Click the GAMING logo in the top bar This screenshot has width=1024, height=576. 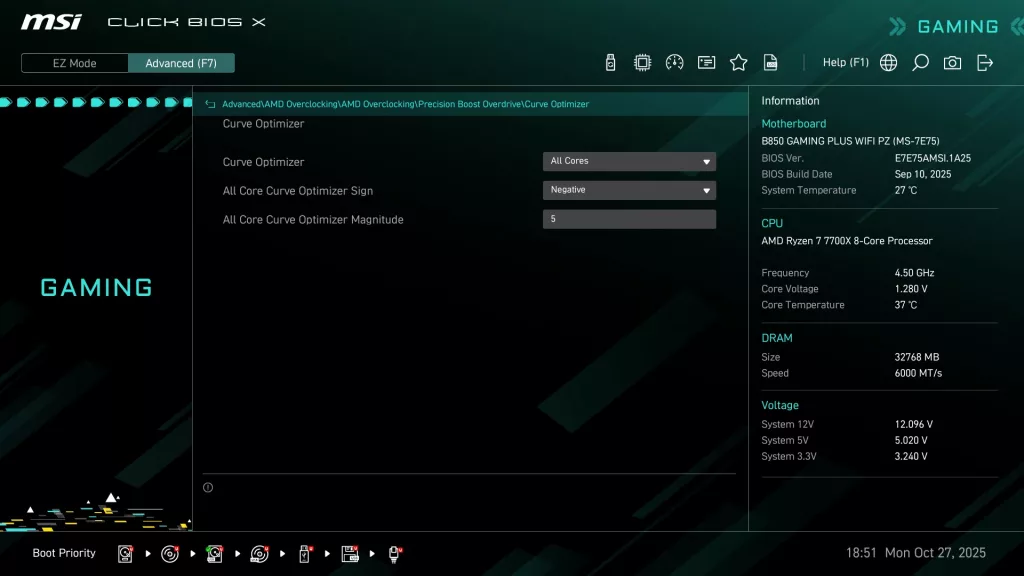957,26
